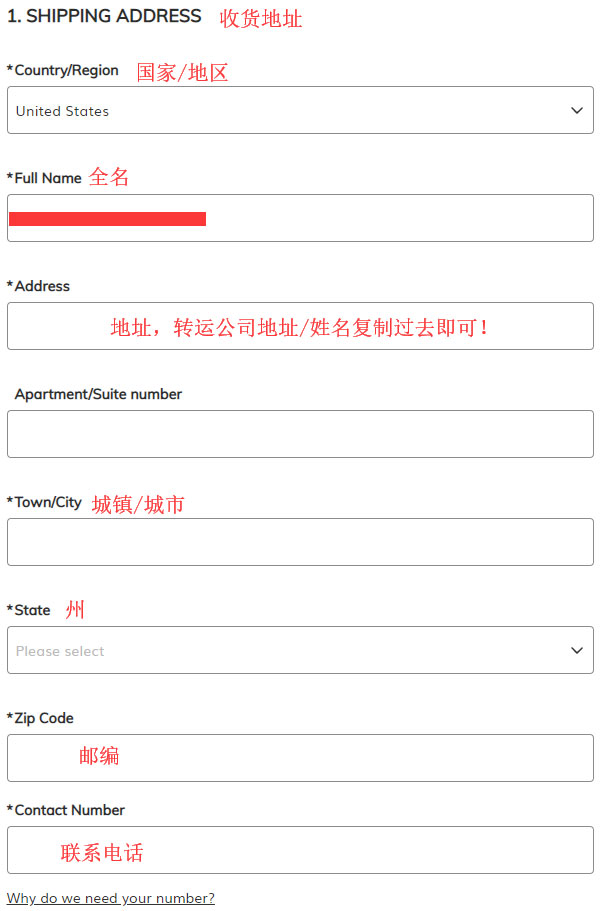Click the Contact Number input field
This screenshot has width=602, height=911.
pyautogui.click(x=300, y=851)
